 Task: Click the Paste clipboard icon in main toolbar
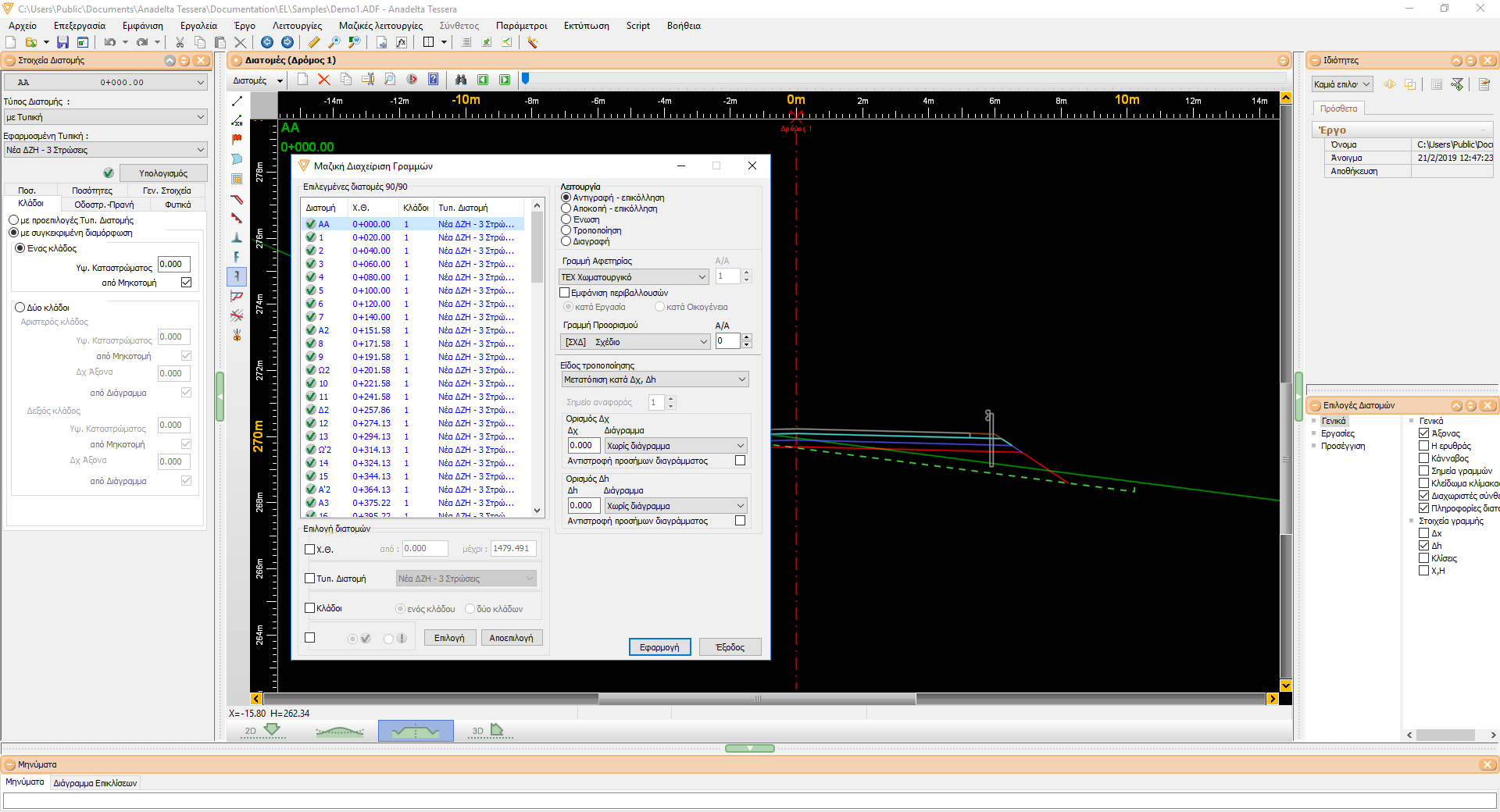(x=220, y=42)
